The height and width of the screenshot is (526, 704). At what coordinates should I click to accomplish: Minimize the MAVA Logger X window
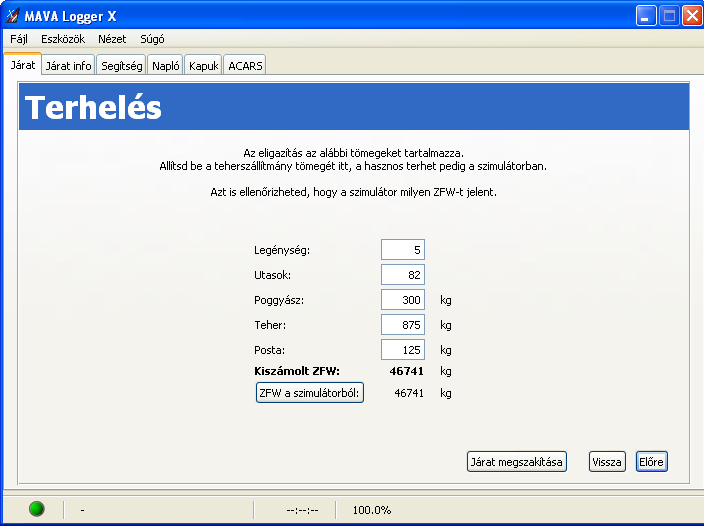(646, 16)
